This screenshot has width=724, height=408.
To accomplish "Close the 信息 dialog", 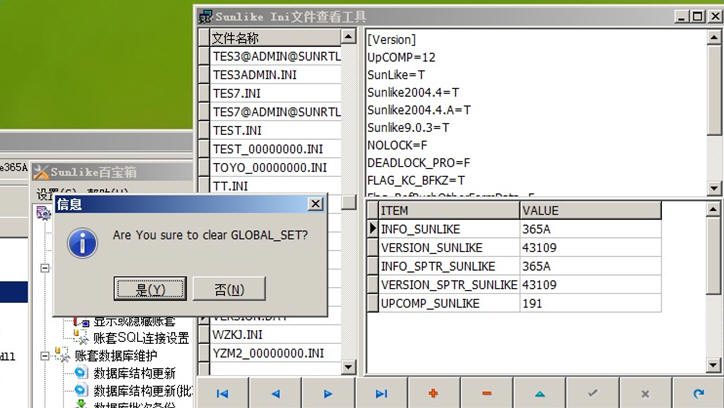I will tap(316, 204).
